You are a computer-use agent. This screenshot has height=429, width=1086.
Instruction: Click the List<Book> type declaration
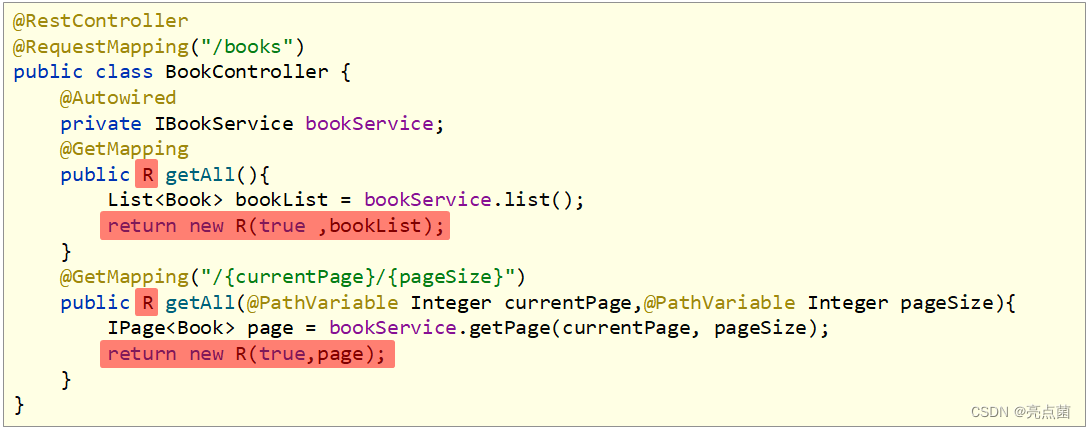tap(165, 200)
